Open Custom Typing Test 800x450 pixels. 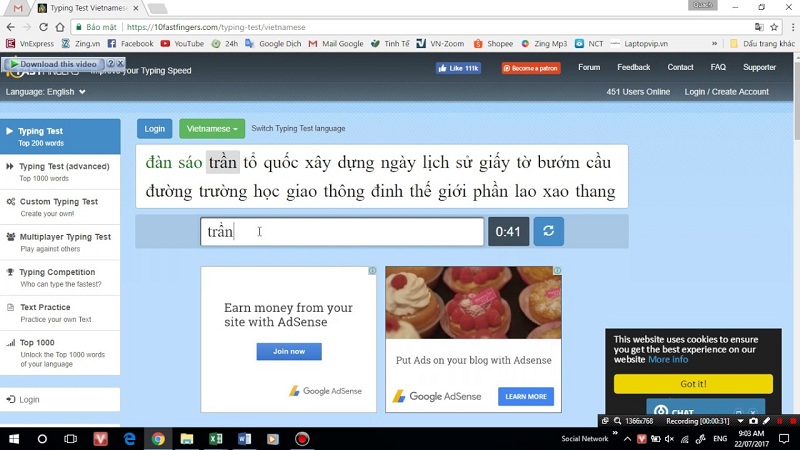pyautogui.click(x=60, y=207)
